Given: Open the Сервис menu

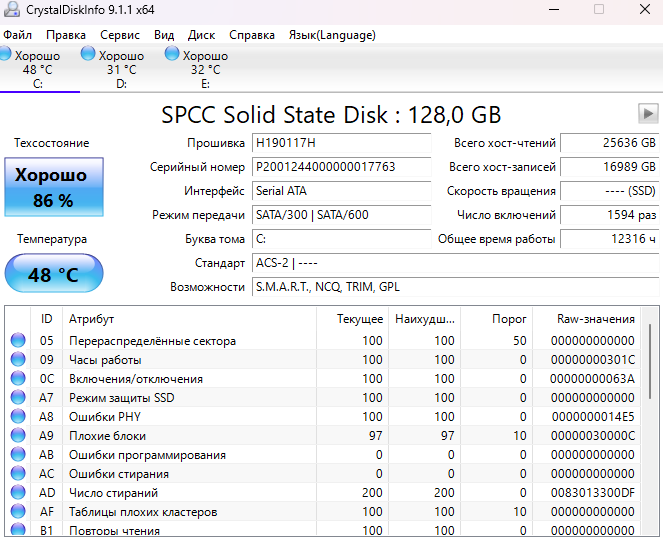Looking at the screenshot, I should [x=120, y=35].
